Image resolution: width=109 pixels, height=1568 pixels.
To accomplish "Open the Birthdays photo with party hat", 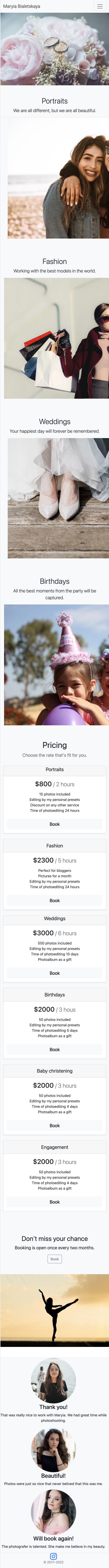I will [56, 665].
